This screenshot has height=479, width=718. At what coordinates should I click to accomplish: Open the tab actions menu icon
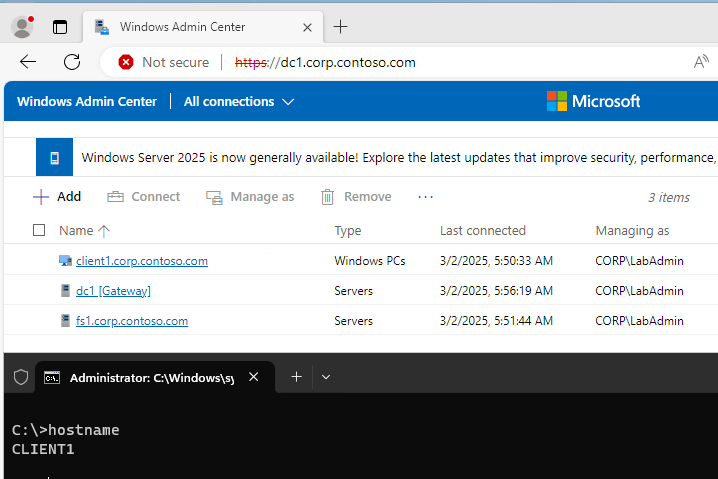(x=60, y=27)
